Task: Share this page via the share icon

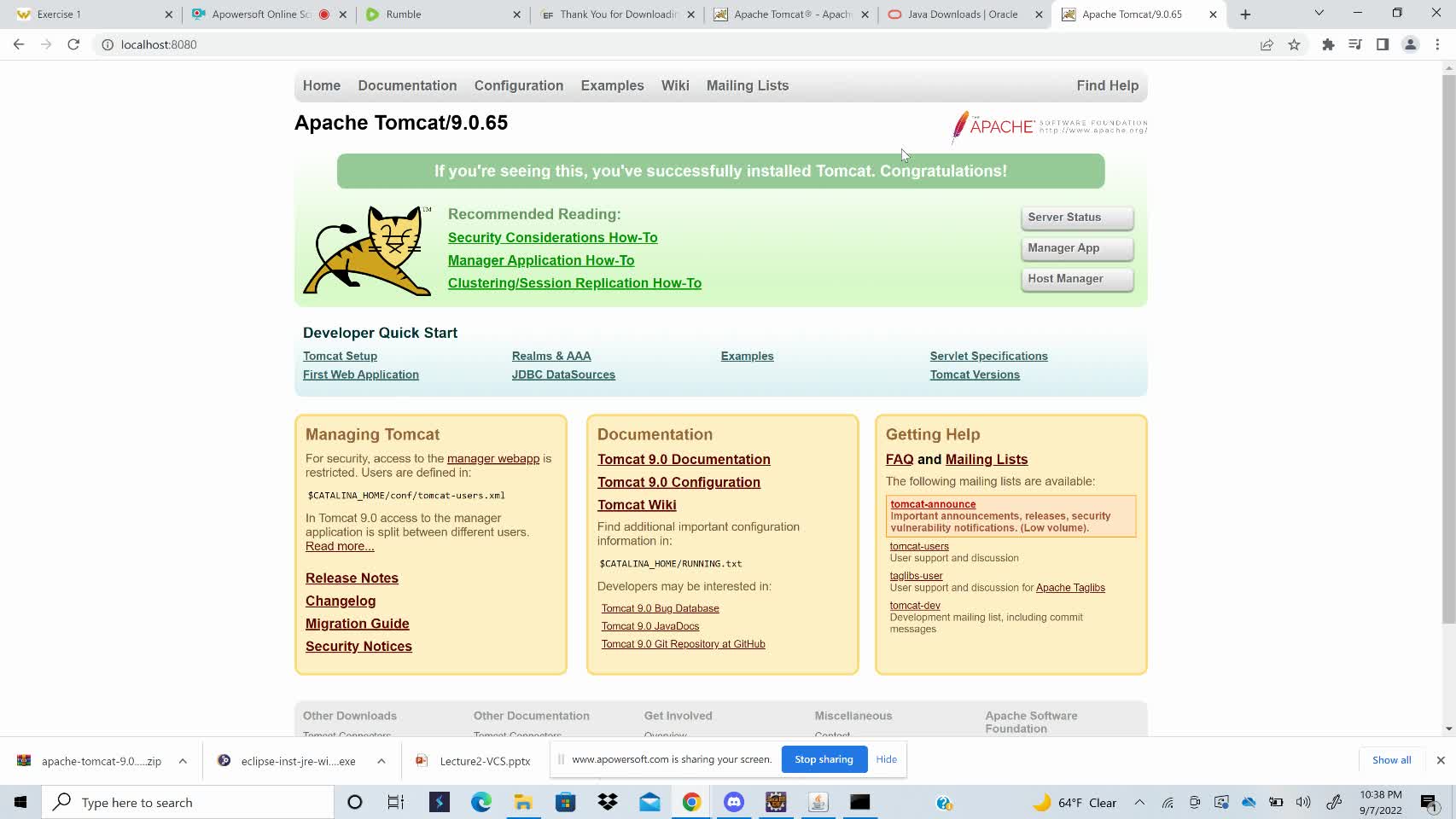Action: click(x=1267, y=44)
